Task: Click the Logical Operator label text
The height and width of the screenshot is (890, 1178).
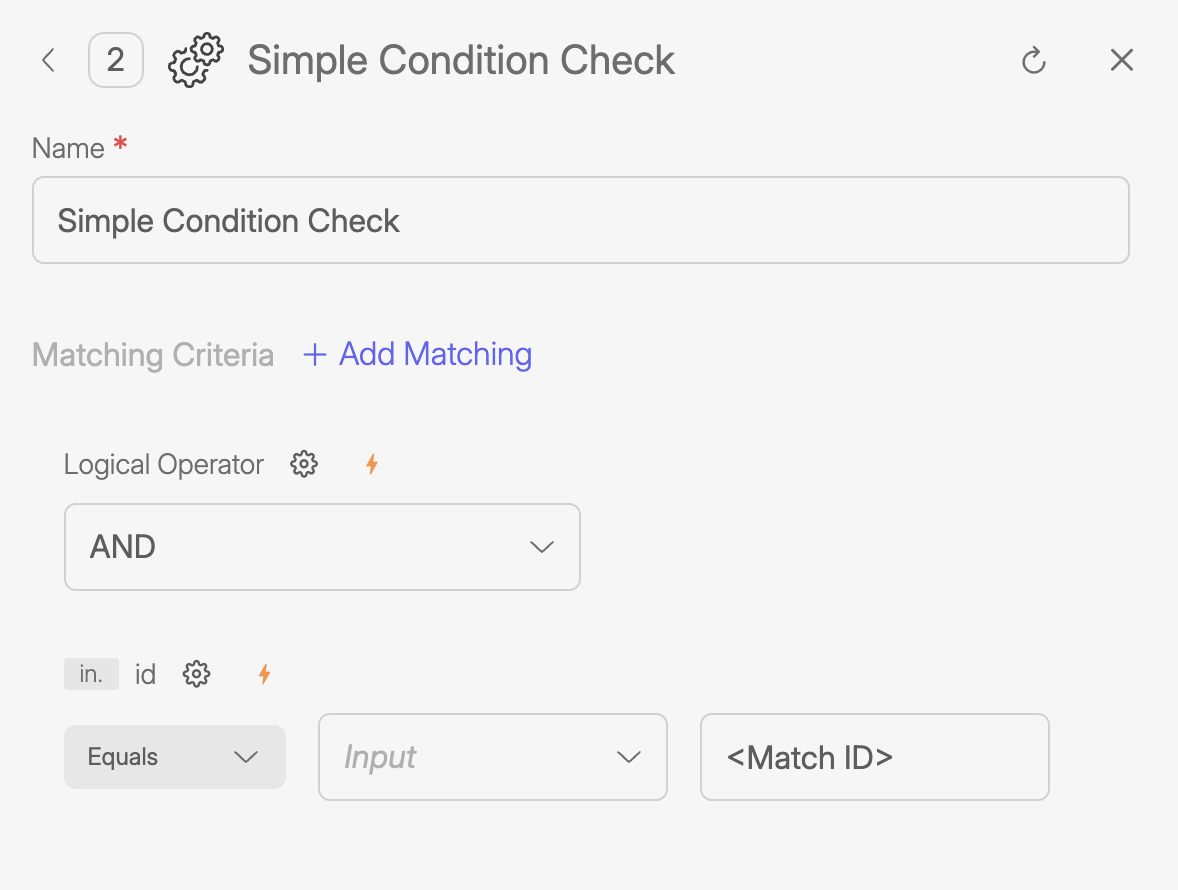Action: [x=164, y=465]
